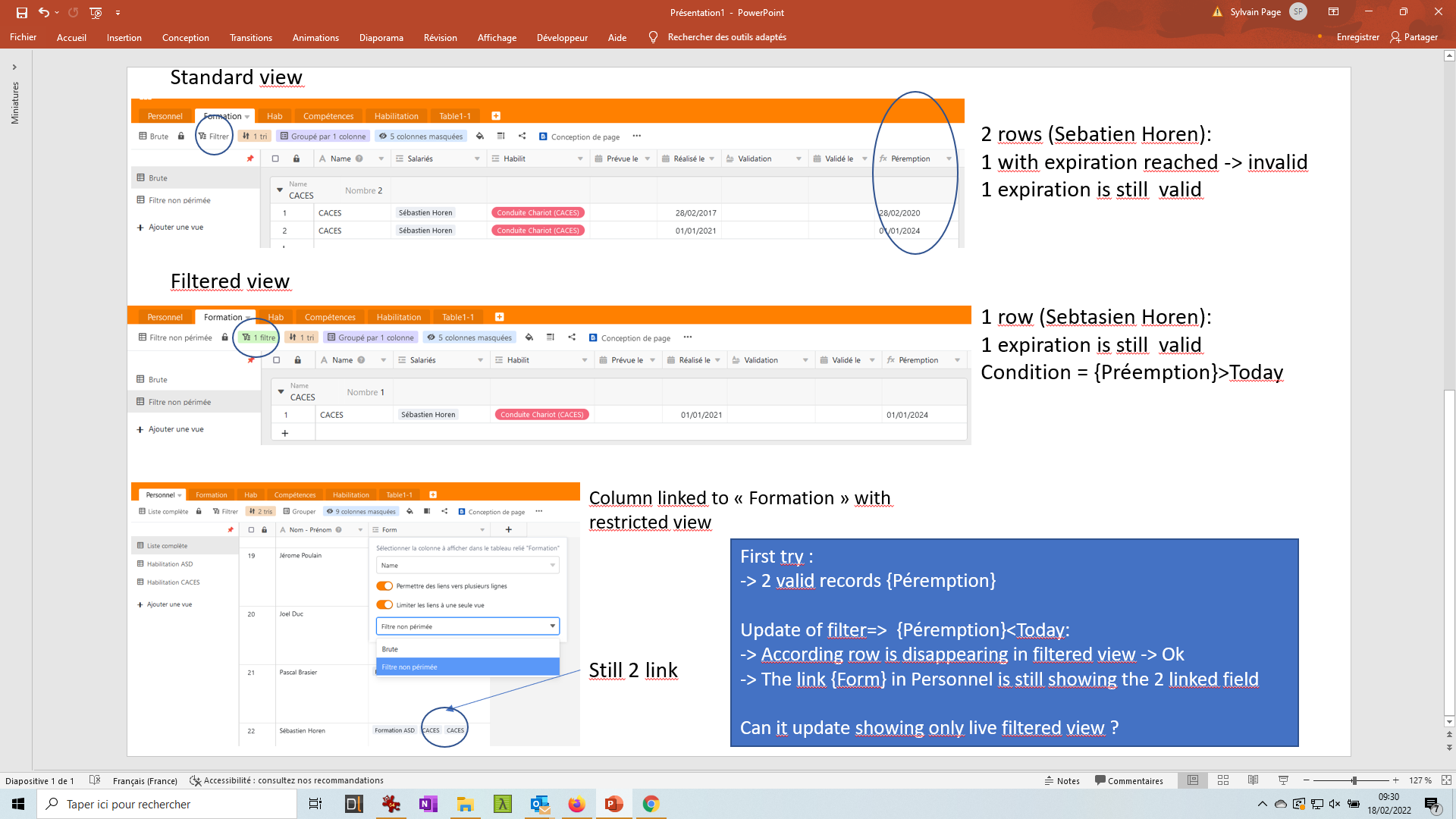Click the 127 % zoom level
The width and height of the screenshot is (1456, 819).
1420,780
